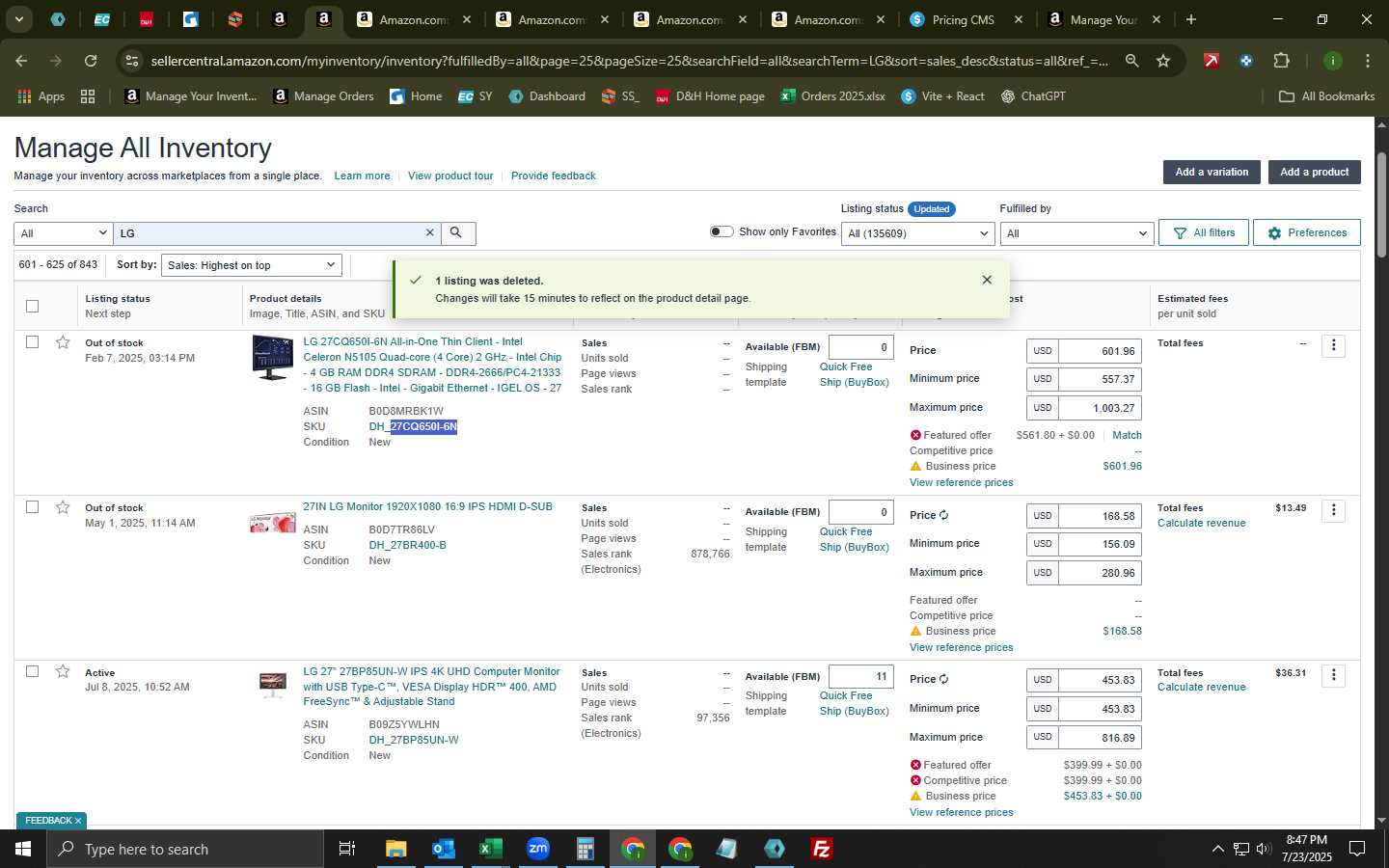Click the Provide feedback link

(x=553, y=176)
